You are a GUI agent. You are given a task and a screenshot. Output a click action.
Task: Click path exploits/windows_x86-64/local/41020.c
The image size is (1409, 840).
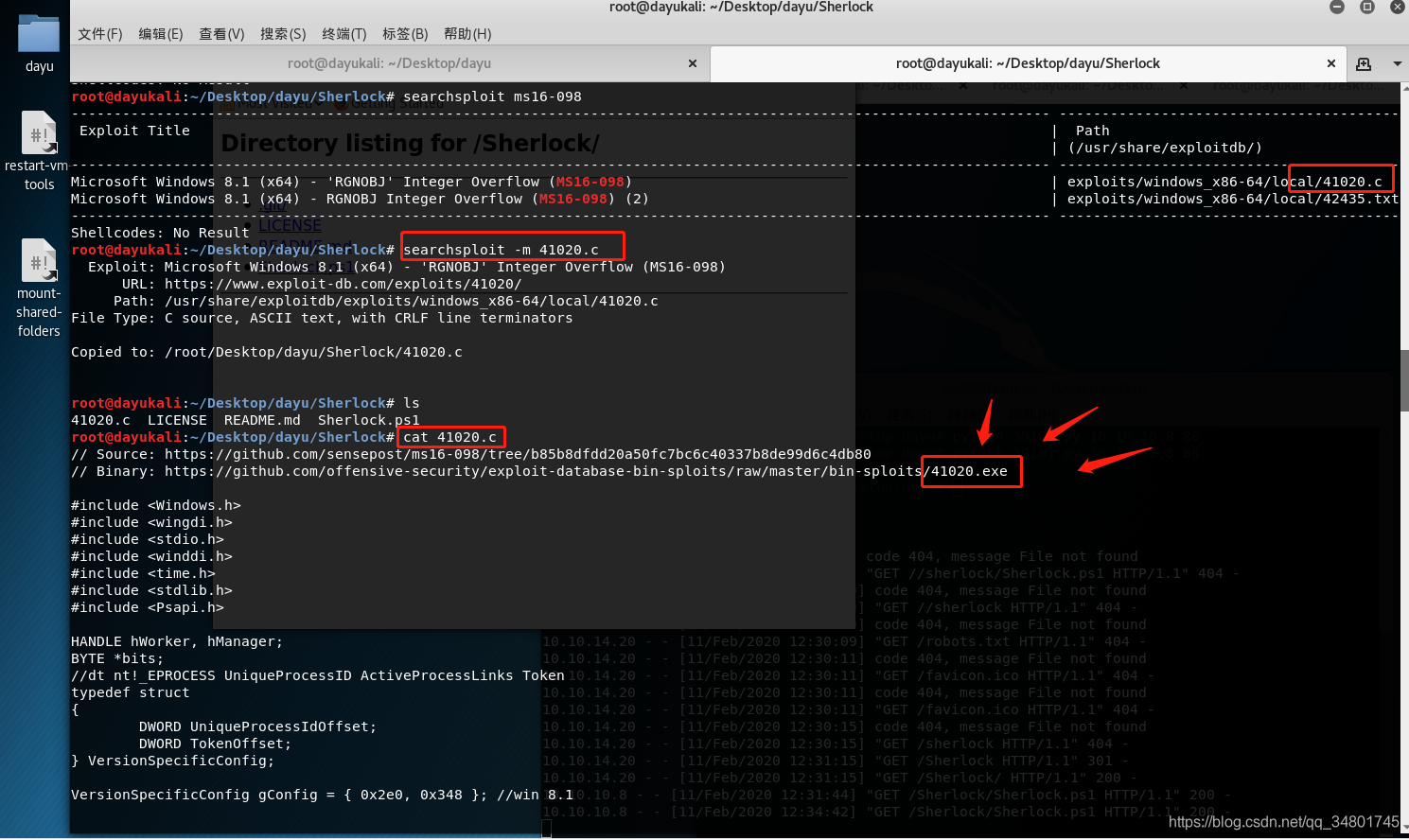1224,182
